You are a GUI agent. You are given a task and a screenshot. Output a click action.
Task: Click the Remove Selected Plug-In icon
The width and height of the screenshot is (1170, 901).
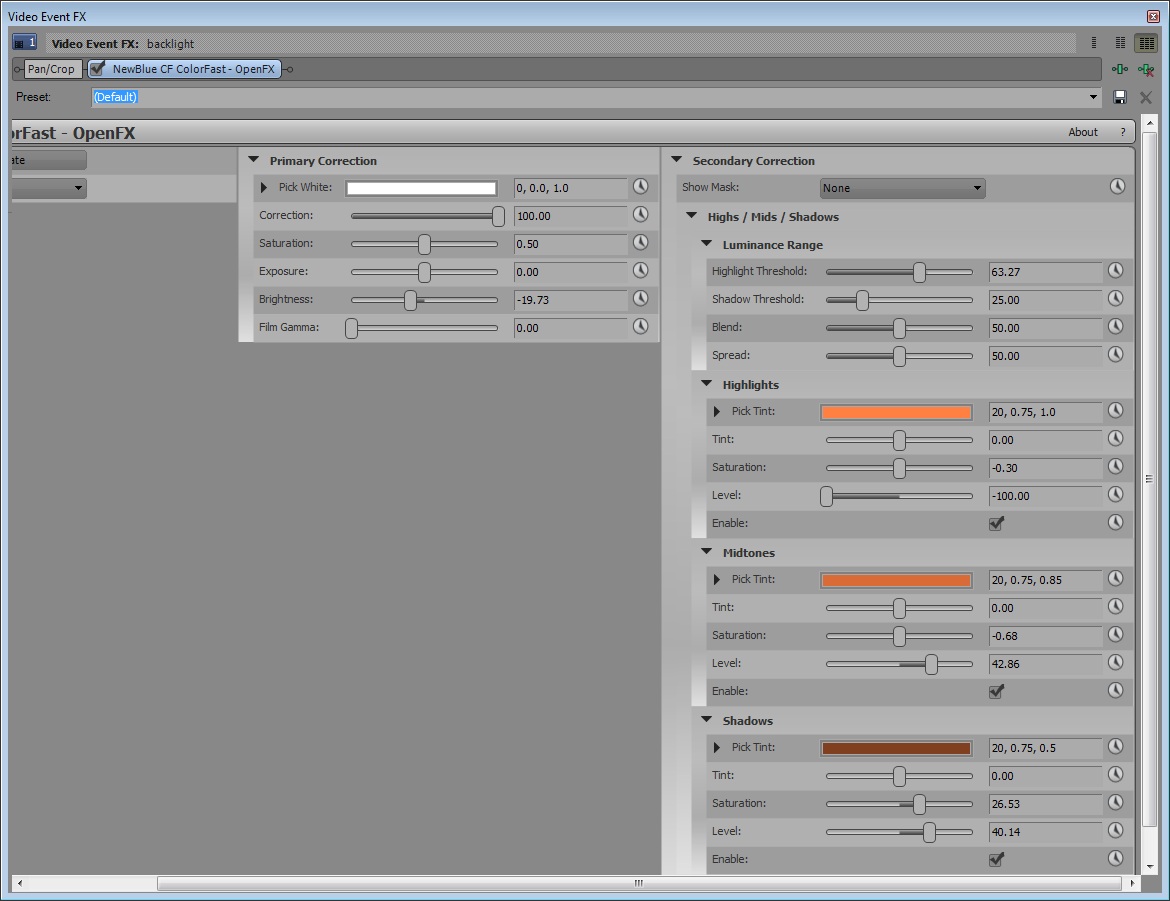pos(1146,69)
